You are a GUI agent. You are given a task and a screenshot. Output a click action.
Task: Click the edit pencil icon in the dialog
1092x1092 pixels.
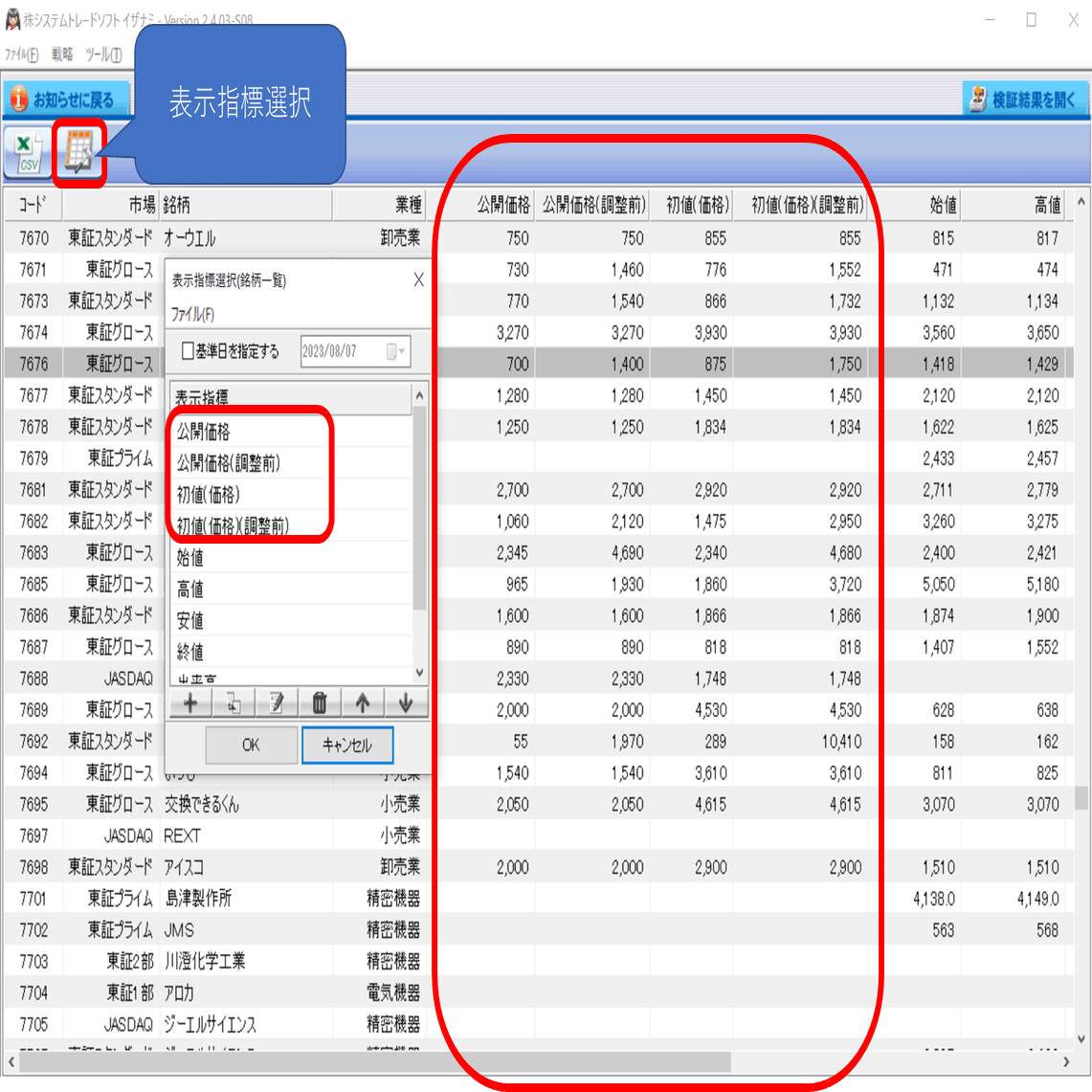pyautogui.click(x=276, y=702)
